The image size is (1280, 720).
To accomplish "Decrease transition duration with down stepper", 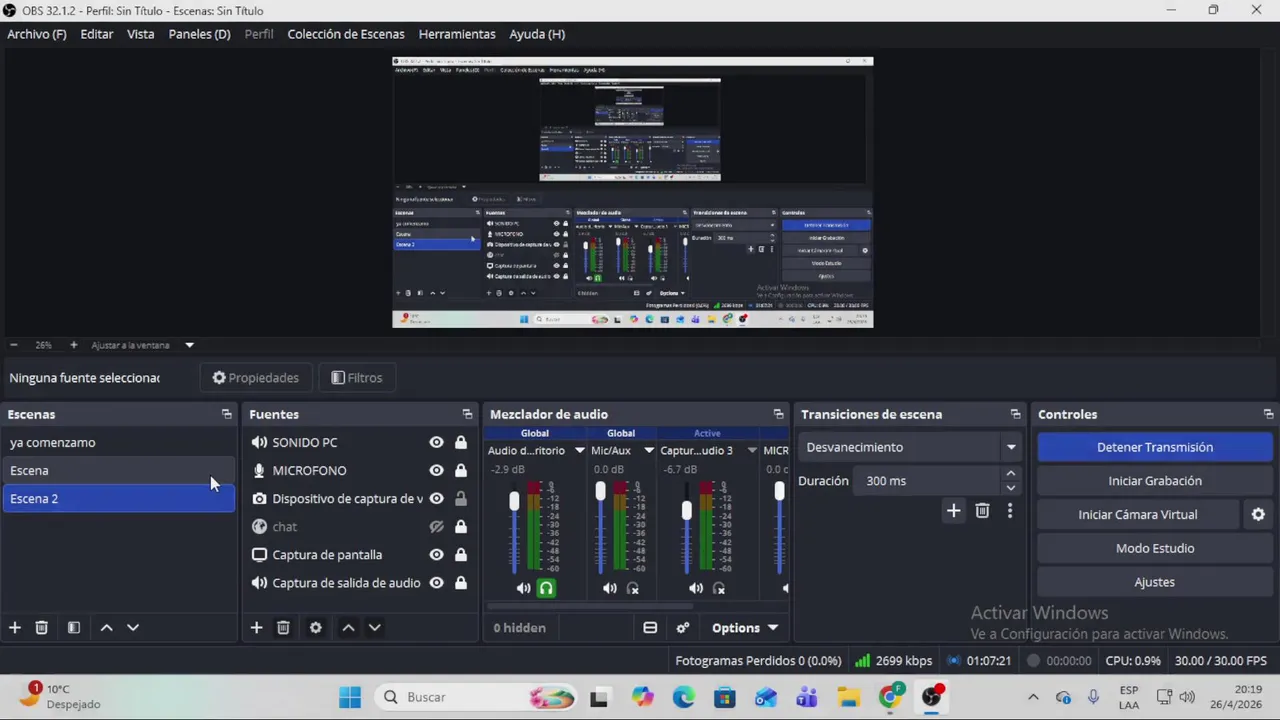I will [1010, 488].
